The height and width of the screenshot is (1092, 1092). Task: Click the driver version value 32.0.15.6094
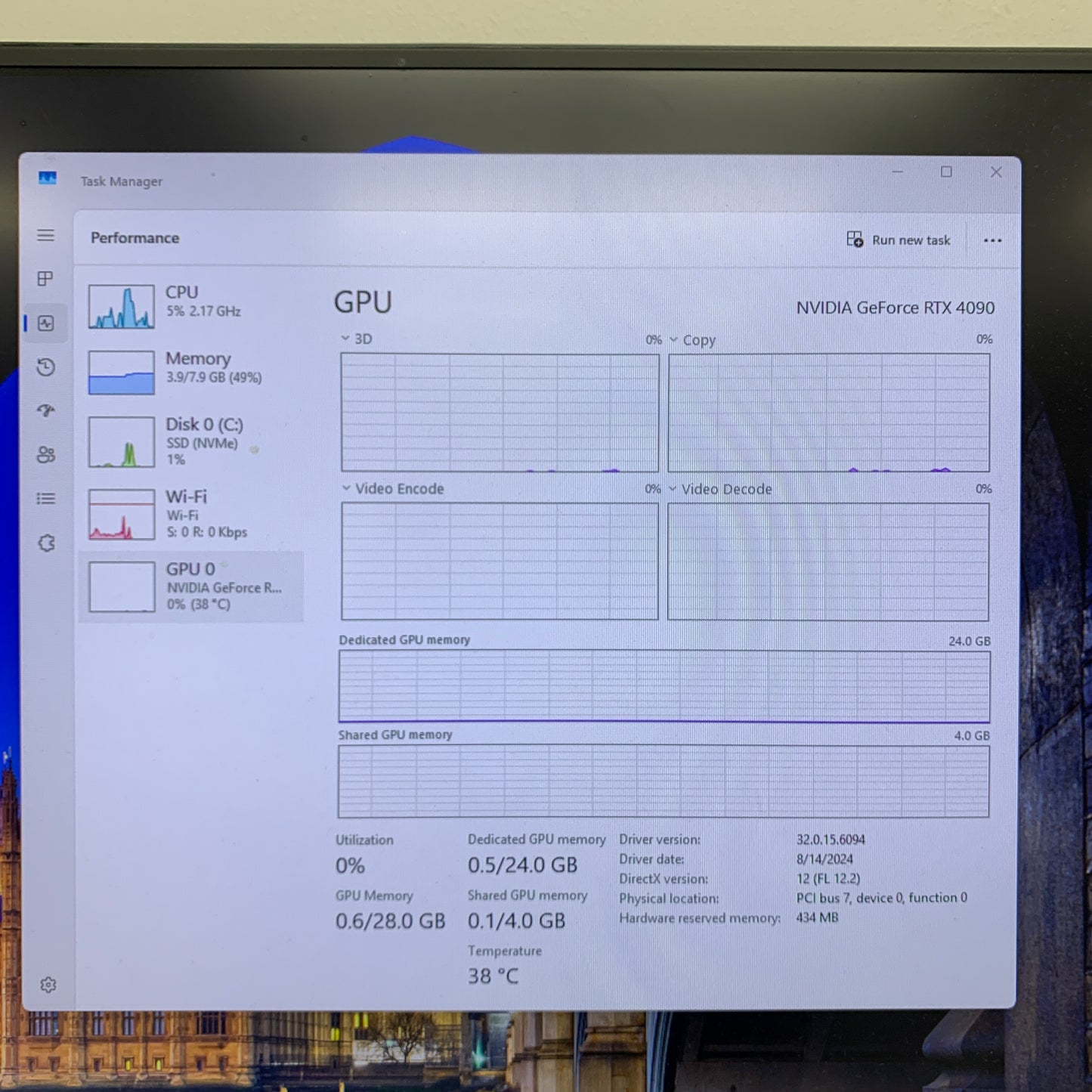click(x=831, y=840)
